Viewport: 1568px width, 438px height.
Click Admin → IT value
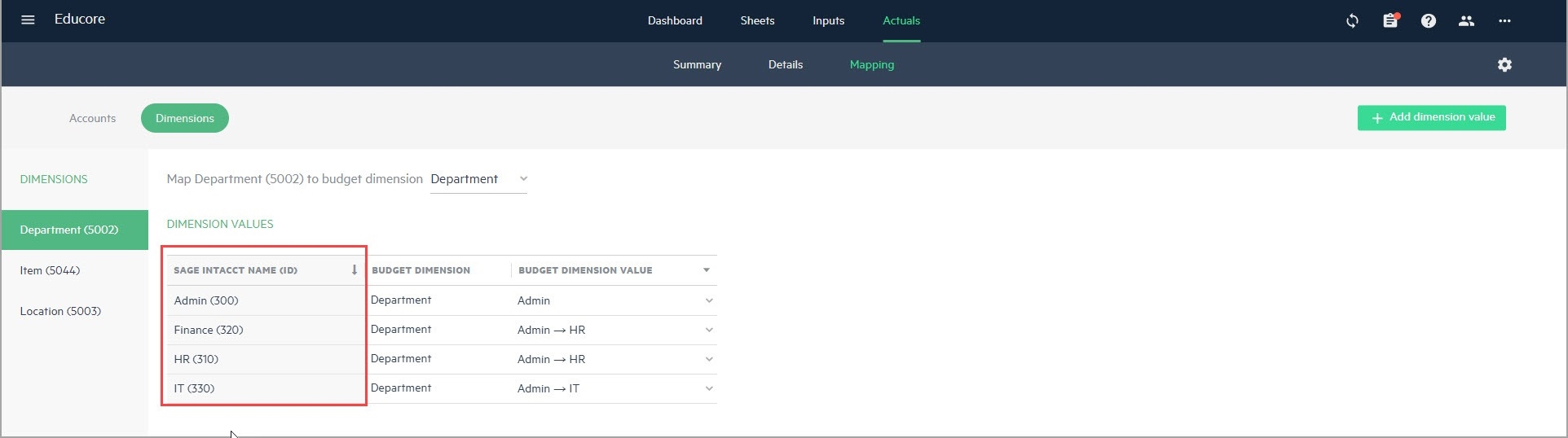[548, 388]
